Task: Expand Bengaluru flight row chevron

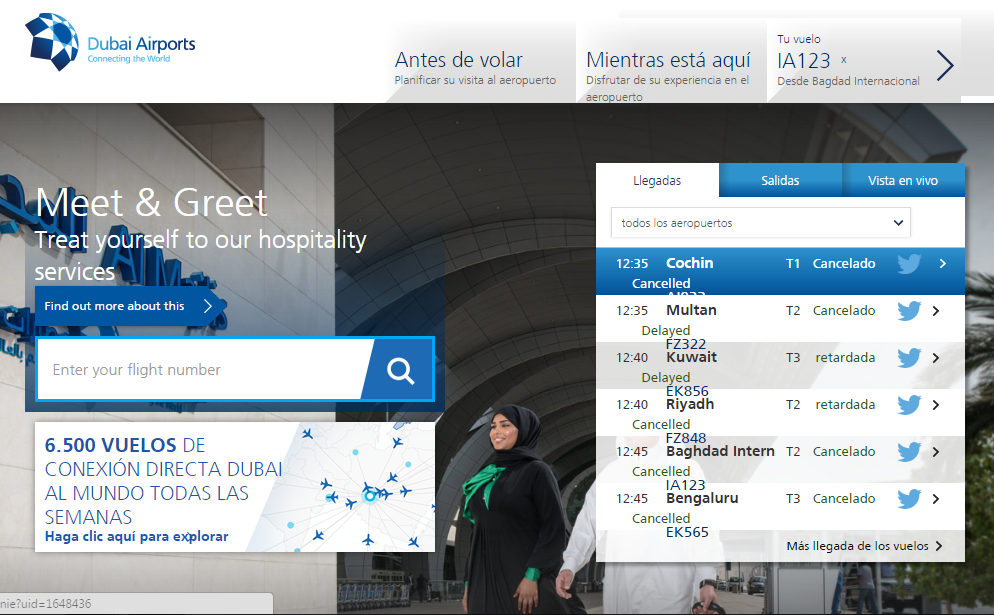Action: (x=936, y=498)
